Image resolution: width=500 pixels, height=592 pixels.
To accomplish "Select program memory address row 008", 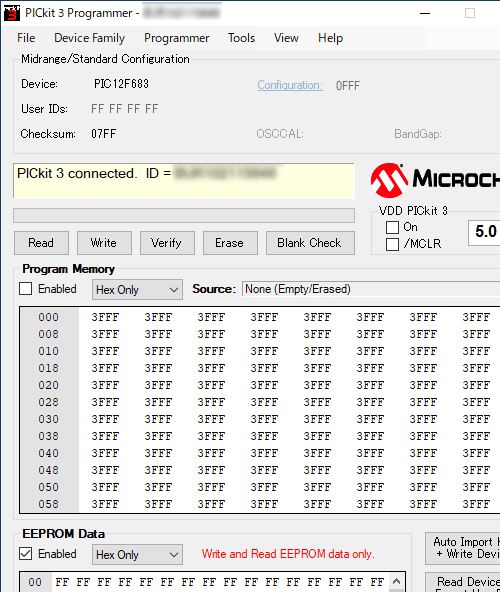I will [49, 334].
